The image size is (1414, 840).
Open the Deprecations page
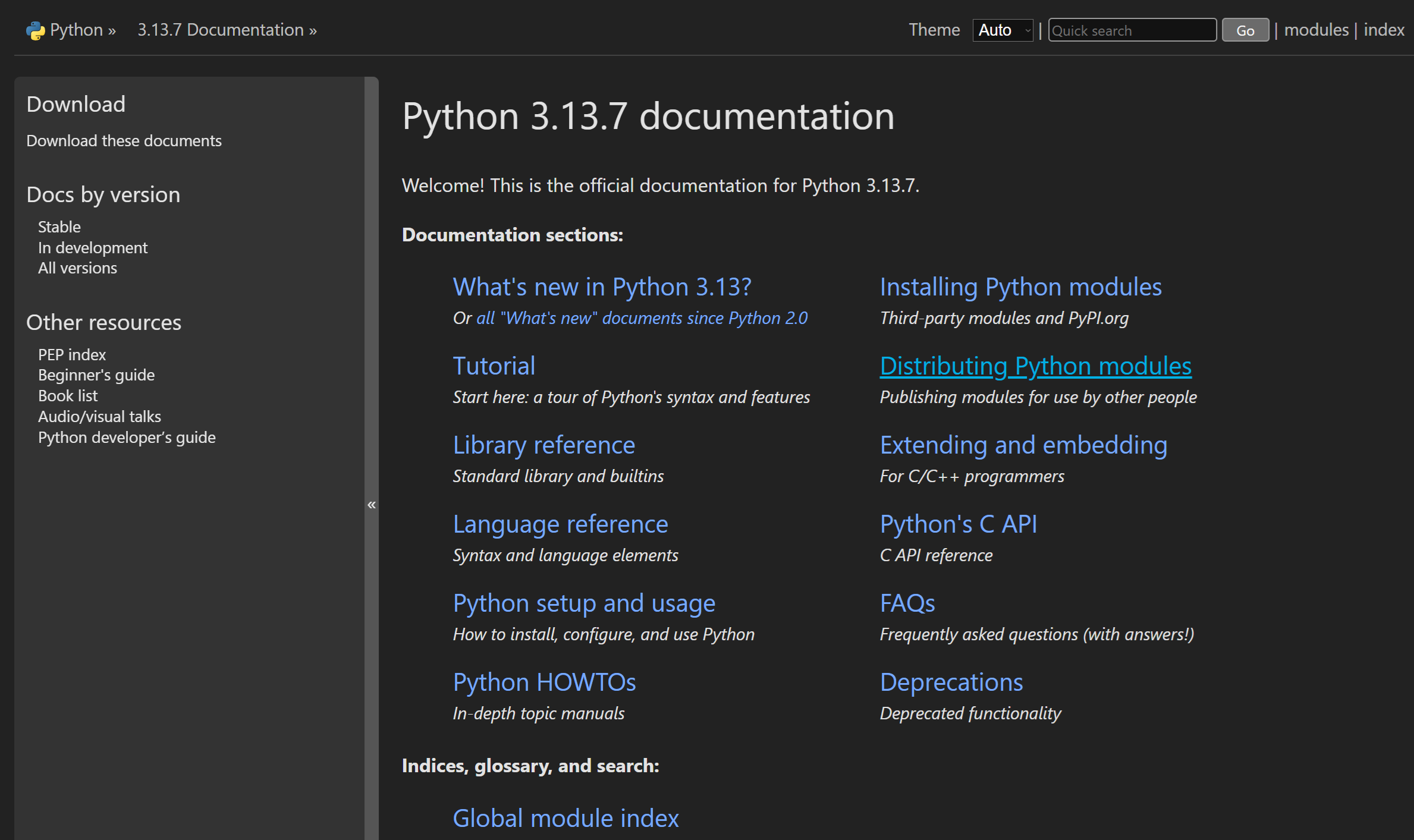tap(951, 682)
